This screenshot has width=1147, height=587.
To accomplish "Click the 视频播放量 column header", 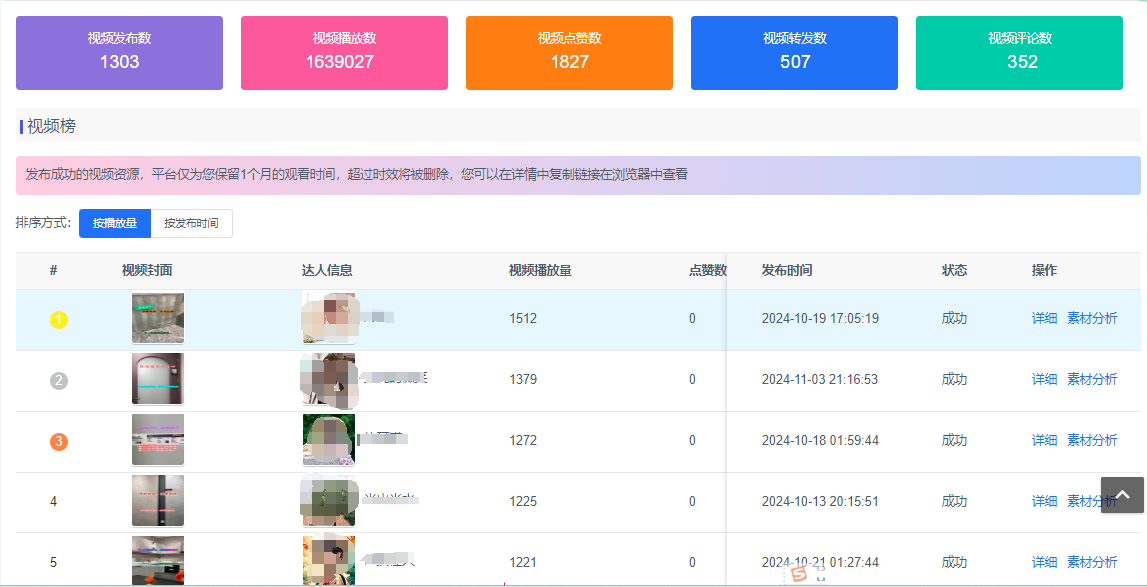I will tap(540, 271).
